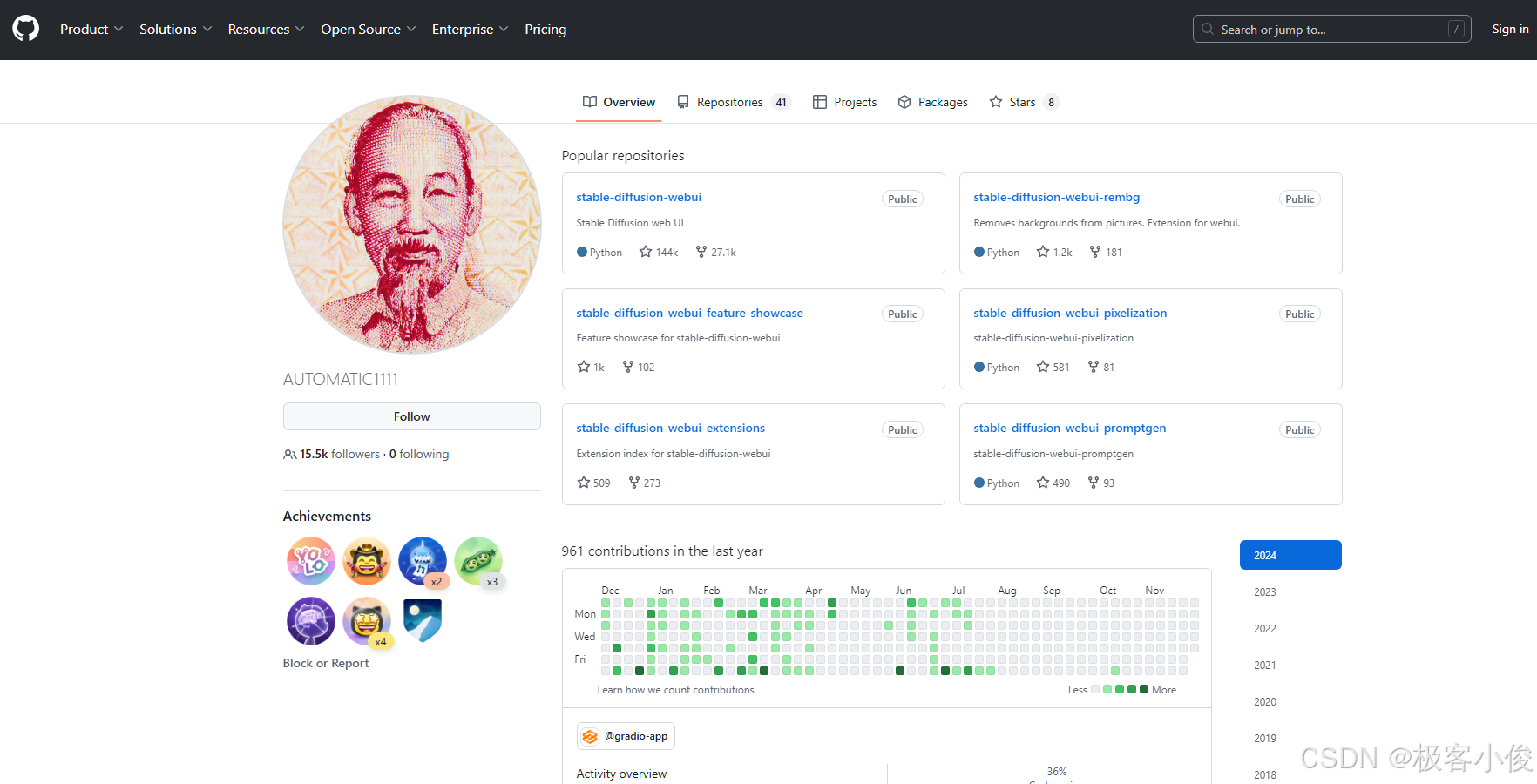Click the star count for stable-diffusion-webui
Image resolution: width=1537 pixels, height=784 pixels.
(x=659, y=252)
